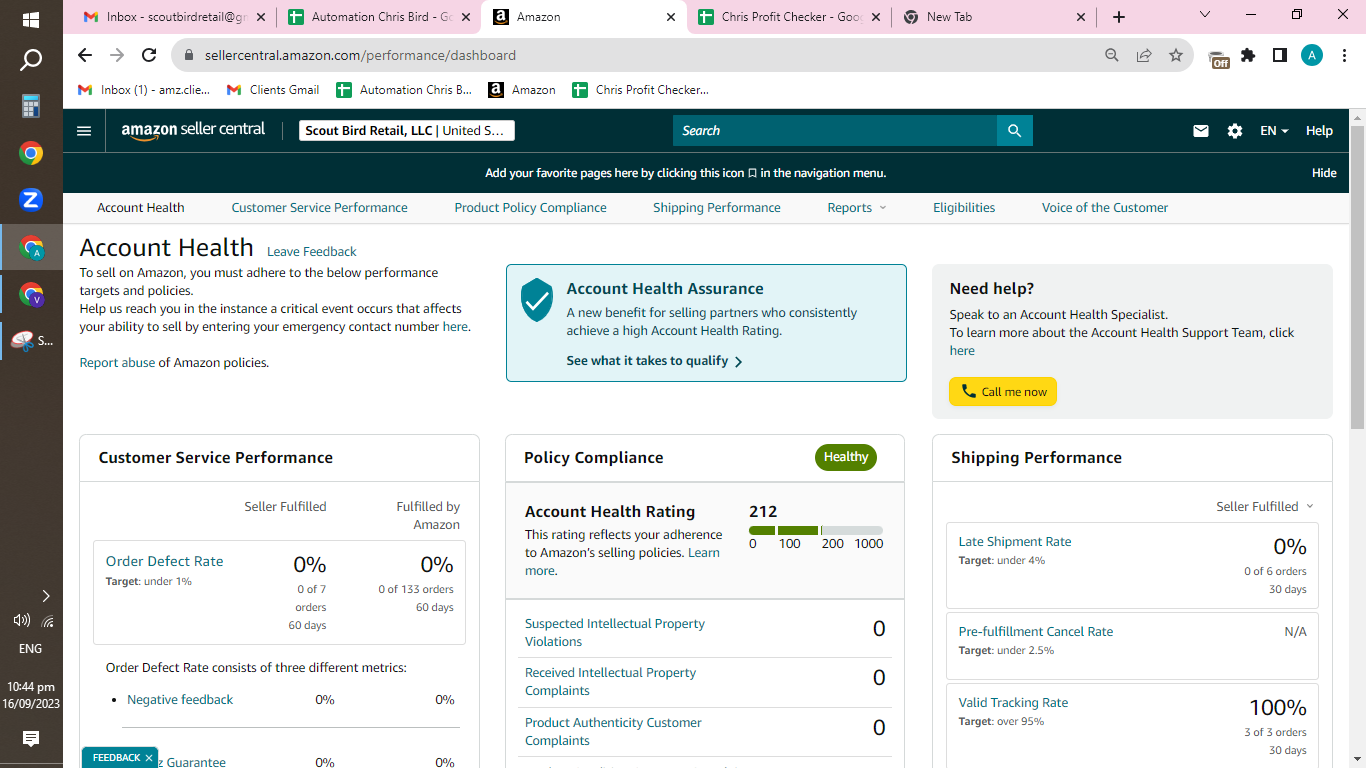Switch to the Chrome window with V badge
This screenshot has width=1366, height=768.
pyautogui.click(x=31, y=295)
